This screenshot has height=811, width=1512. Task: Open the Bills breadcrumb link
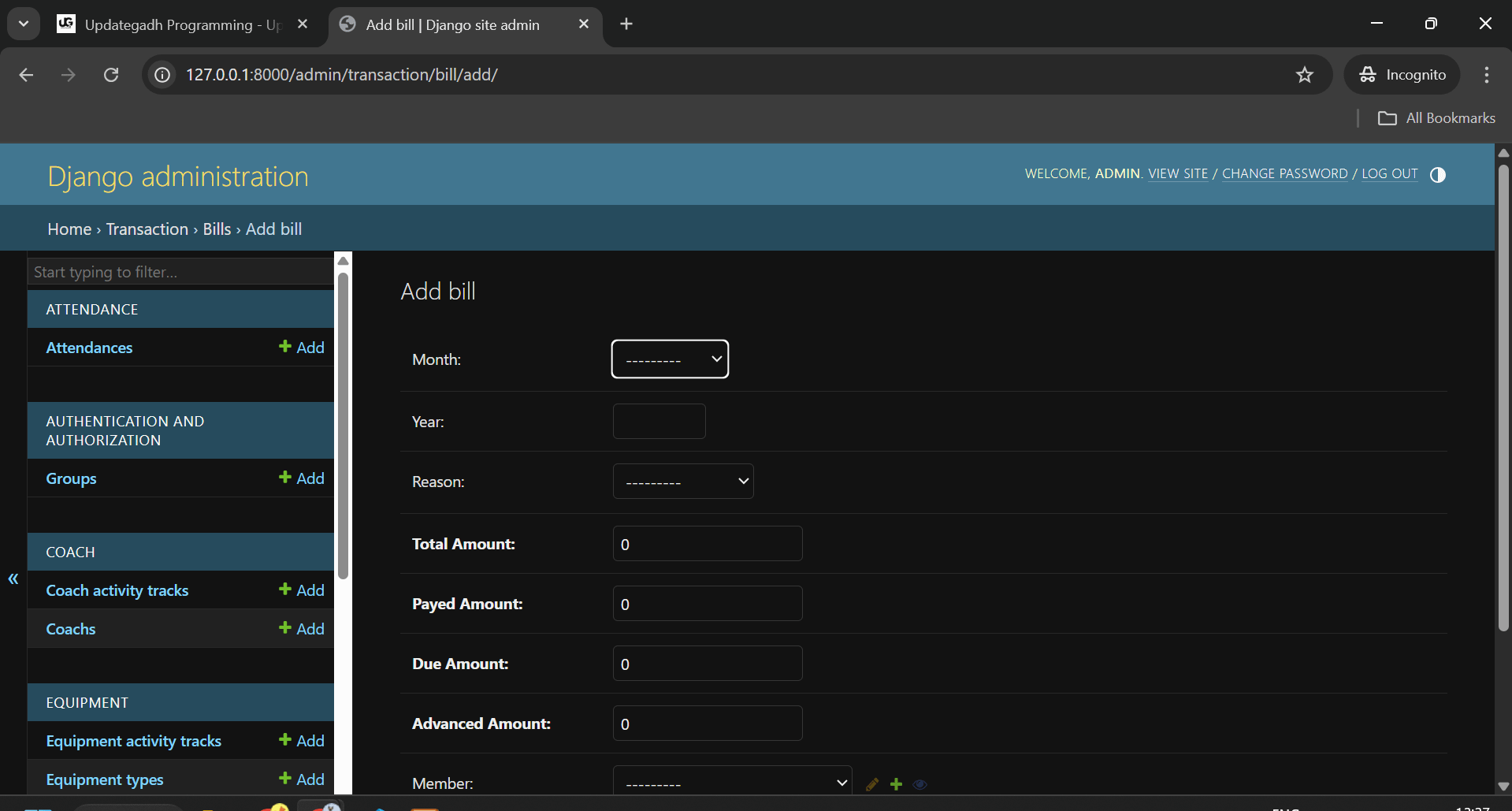(x=217, y=229)
